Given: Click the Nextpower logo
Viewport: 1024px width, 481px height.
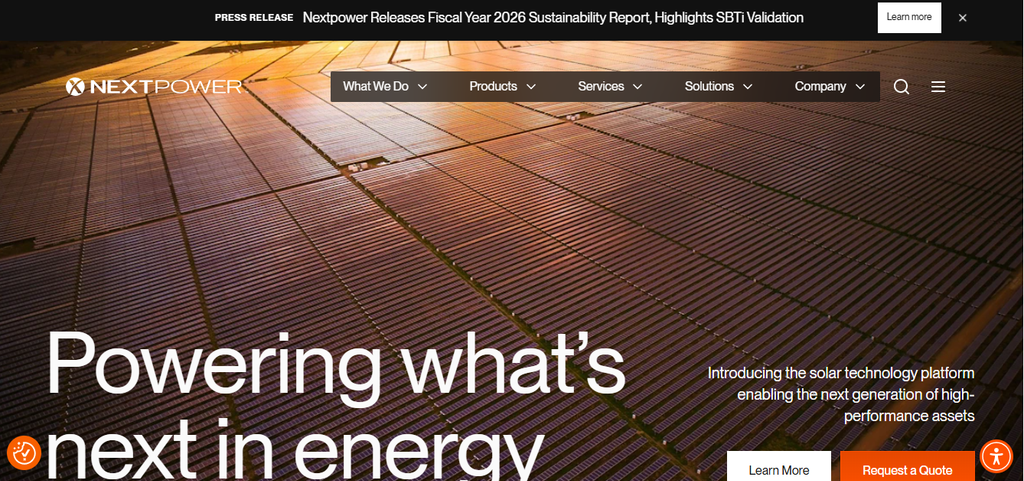Looking at the screenshot, I should tap(154, 87).
